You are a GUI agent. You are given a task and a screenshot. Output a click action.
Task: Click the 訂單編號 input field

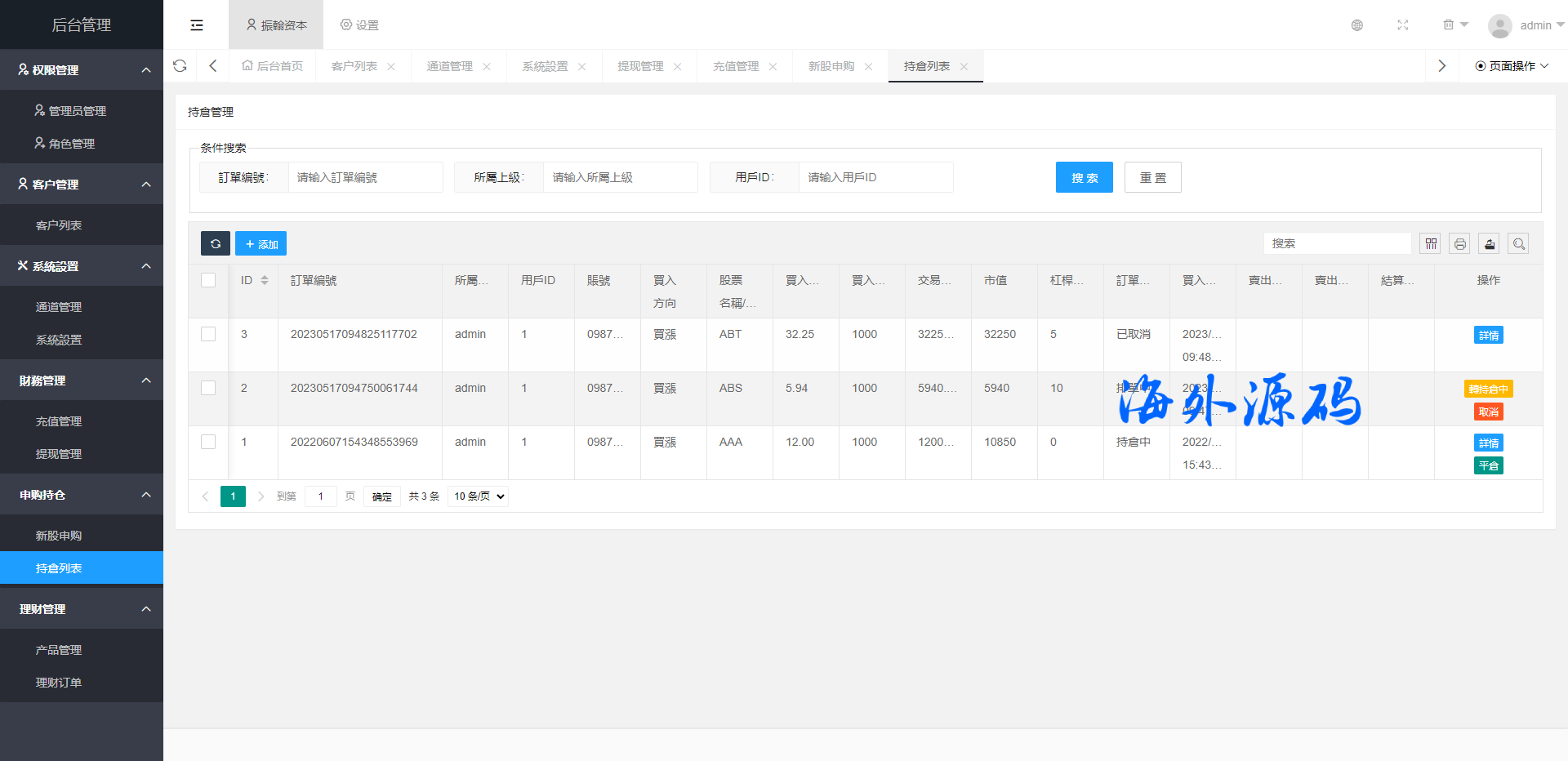click(x=365, y=177)
